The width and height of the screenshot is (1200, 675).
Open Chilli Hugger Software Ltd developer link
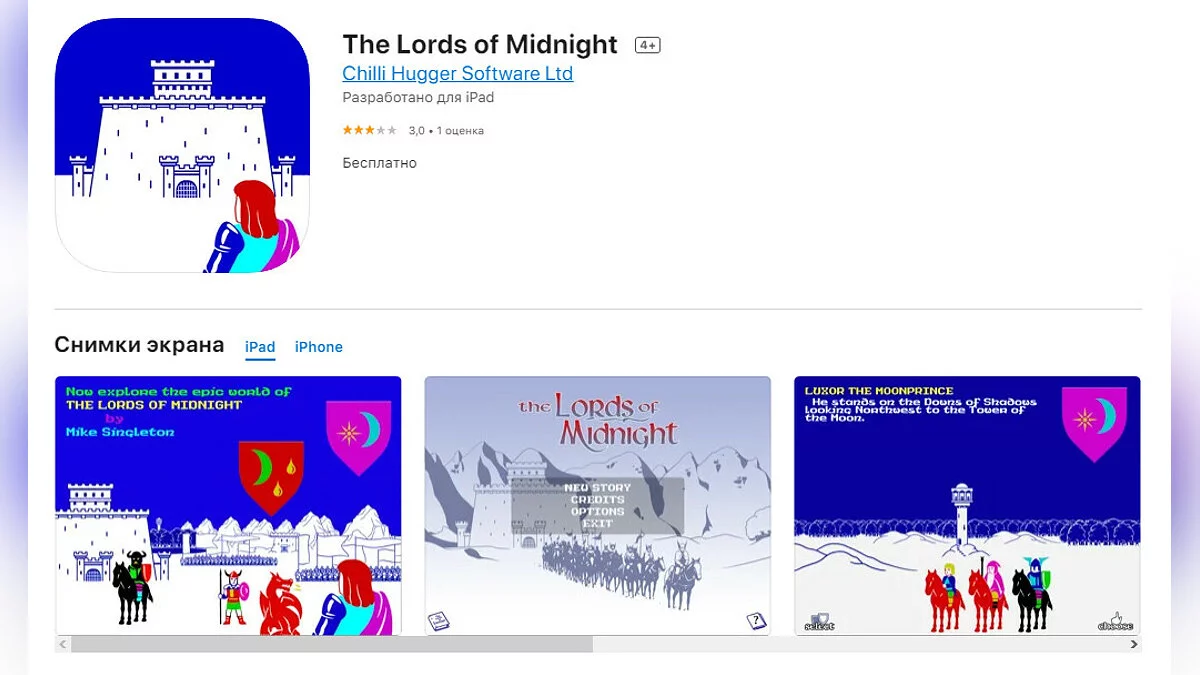coord(457,74)
